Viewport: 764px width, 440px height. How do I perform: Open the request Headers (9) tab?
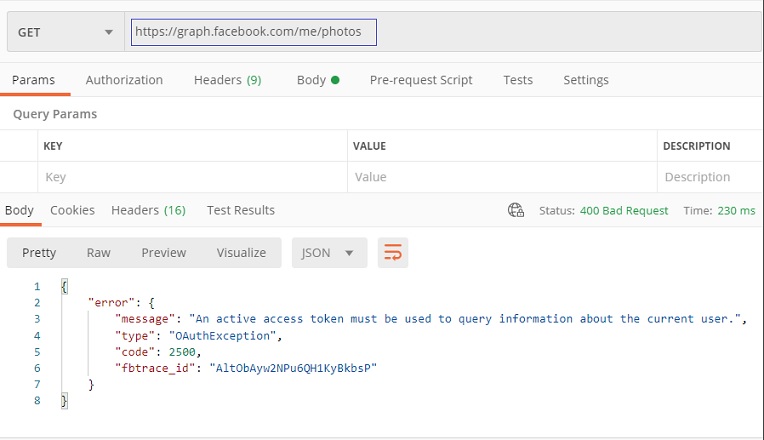[x=228, y=80]
